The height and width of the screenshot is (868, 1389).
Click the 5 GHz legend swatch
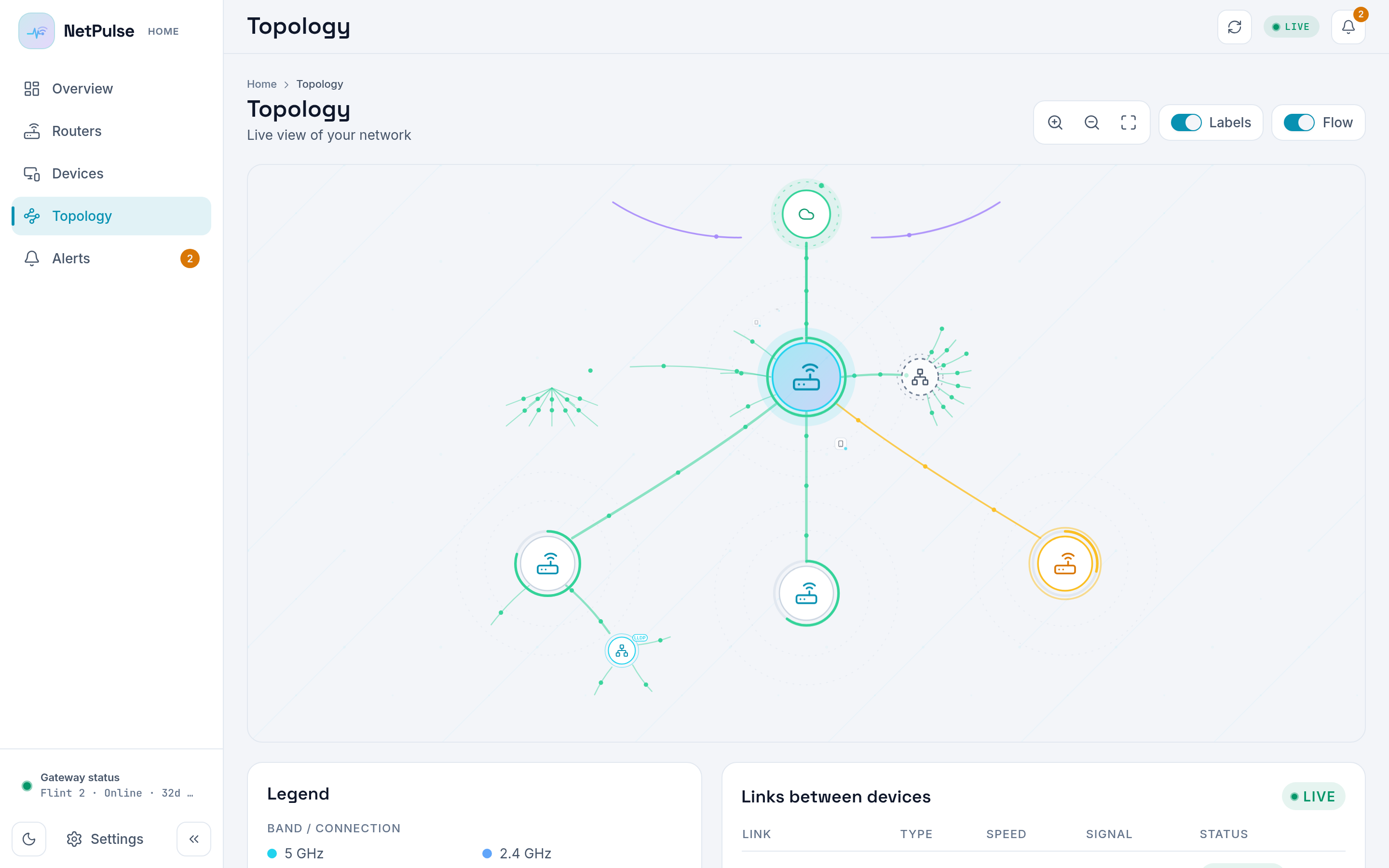click(x=272, y=854)
